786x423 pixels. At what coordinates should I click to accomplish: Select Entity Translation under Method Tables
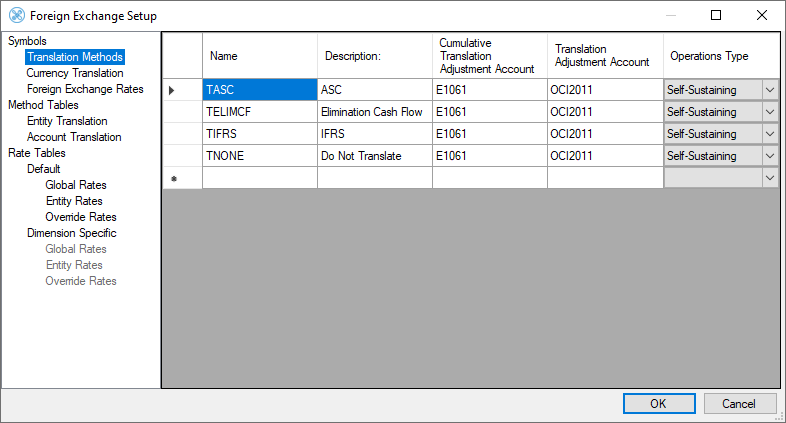point(67,121)
